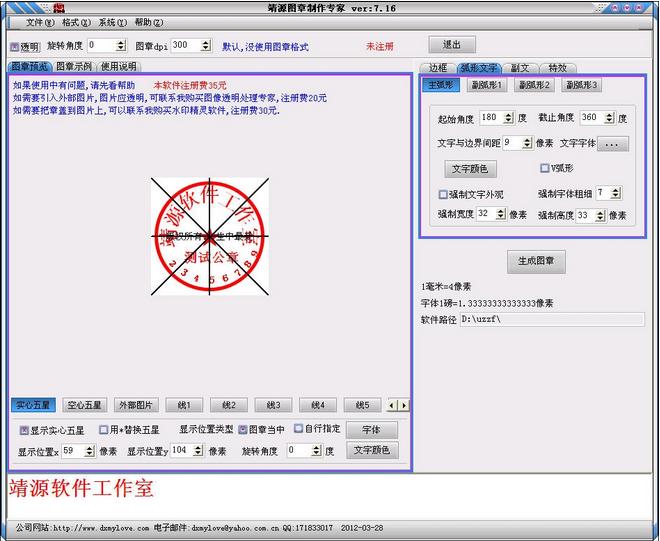The height and width of the screenshot is (541, 660).
Task: Open the 文件 menu
Action: pos(39,22)
